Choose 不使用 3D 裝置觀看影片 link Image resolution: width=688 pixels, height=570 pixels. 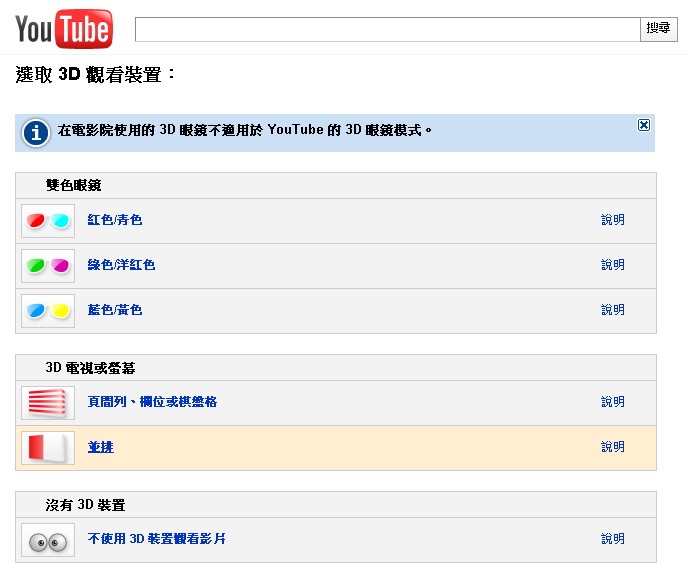[x=157, y=538]
